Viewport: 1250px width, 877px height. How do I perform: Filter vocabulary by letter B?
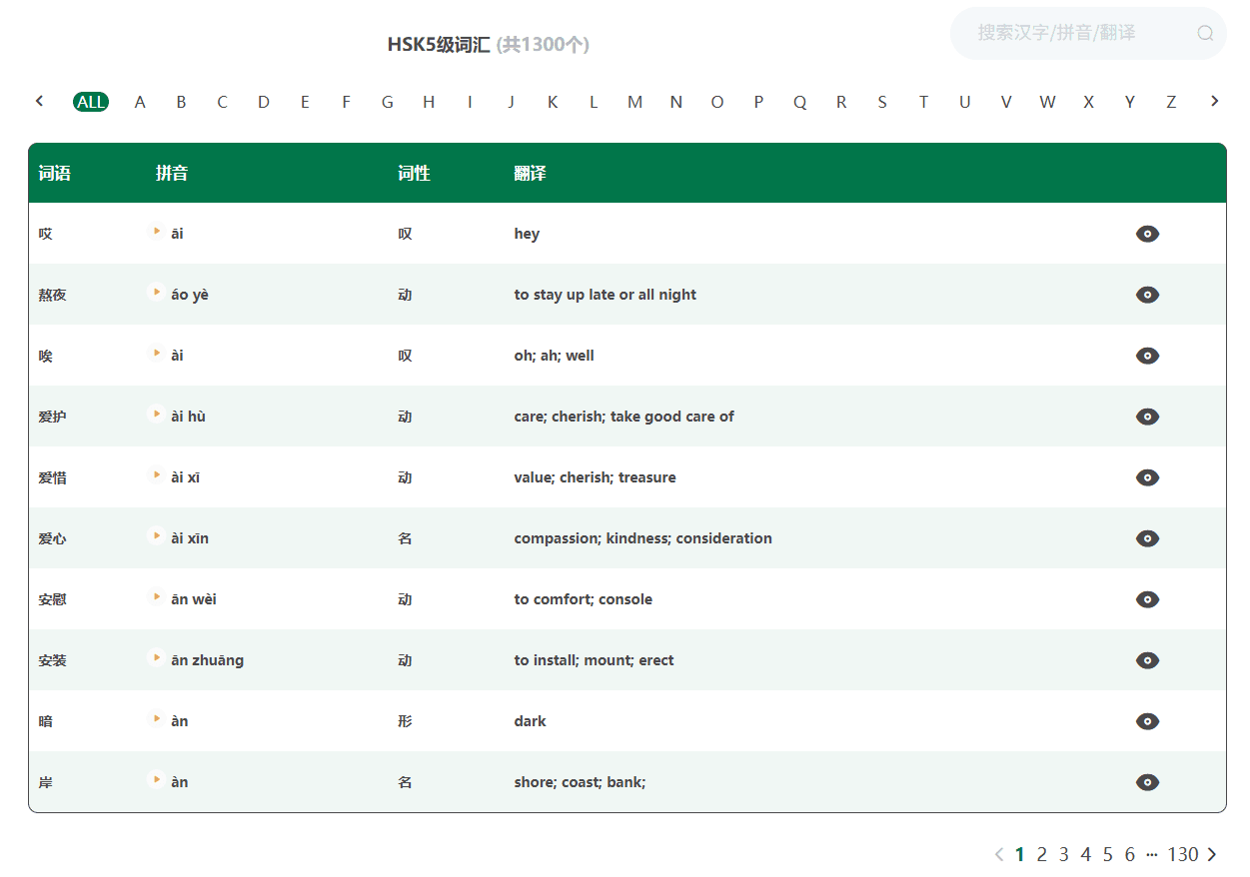181,101
